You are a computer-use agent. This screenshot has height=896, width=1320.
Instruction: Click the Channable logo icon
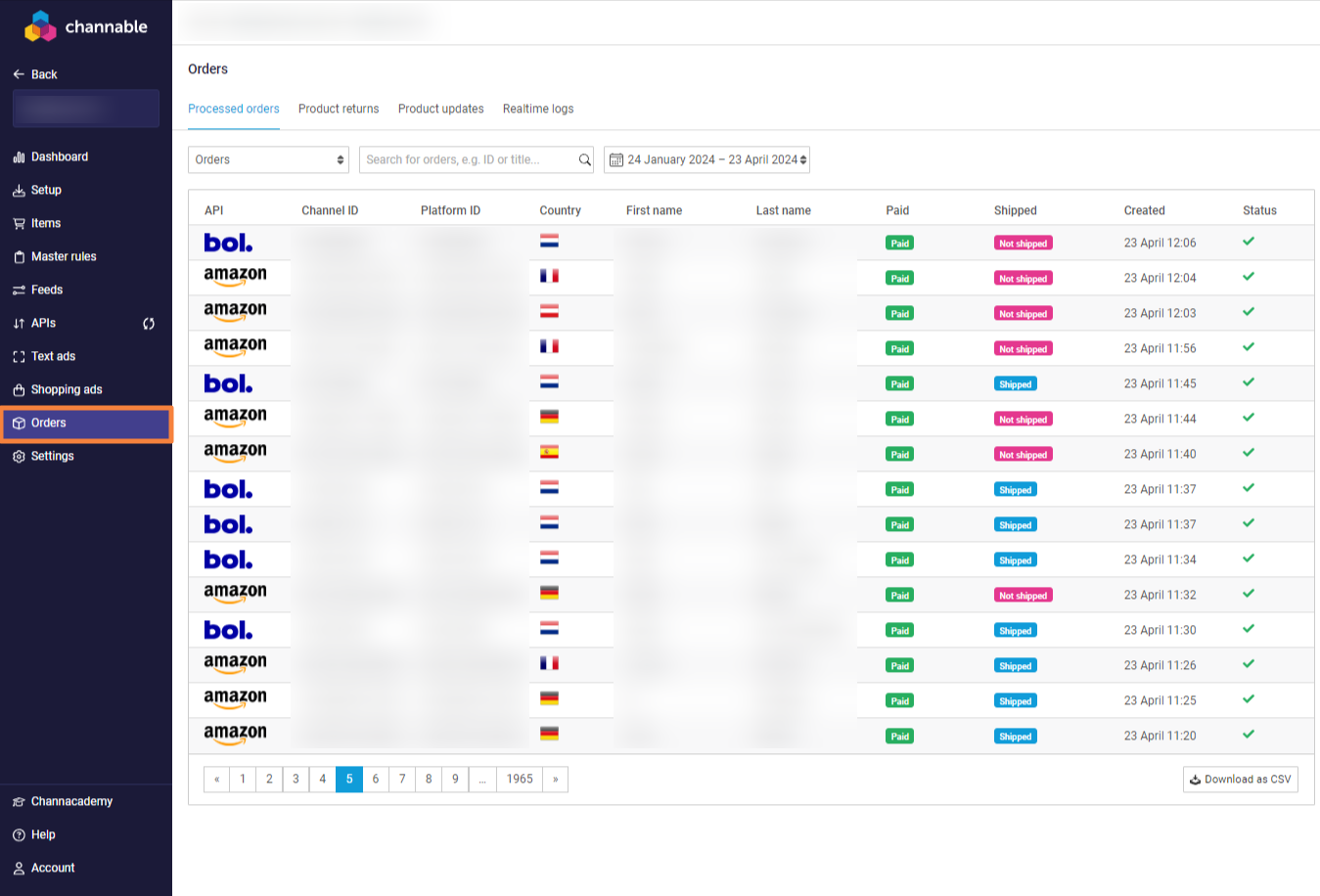40,26
